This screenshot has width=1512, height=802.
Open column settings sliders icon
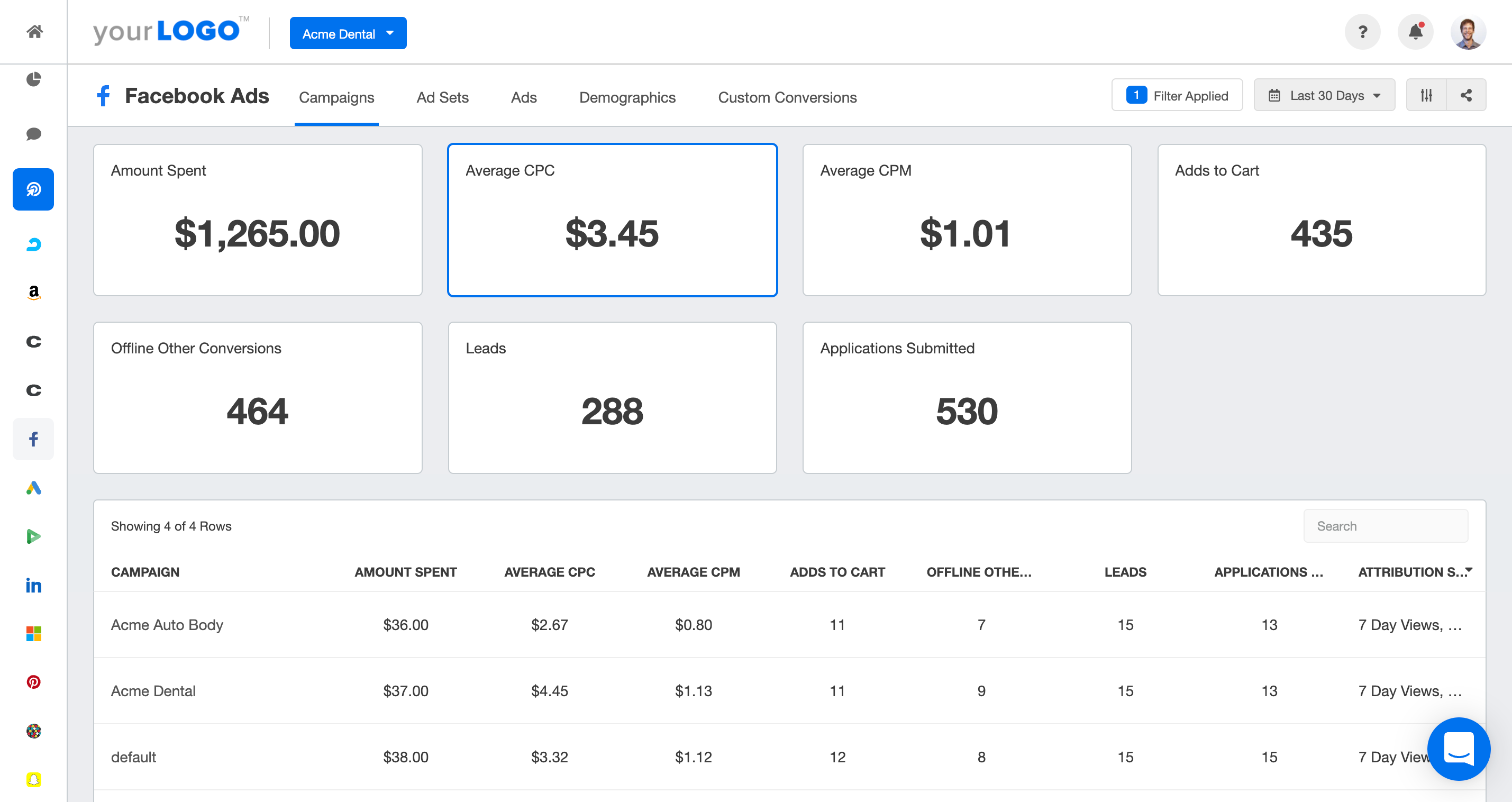pyautogui.click(x=1426, y=95)
